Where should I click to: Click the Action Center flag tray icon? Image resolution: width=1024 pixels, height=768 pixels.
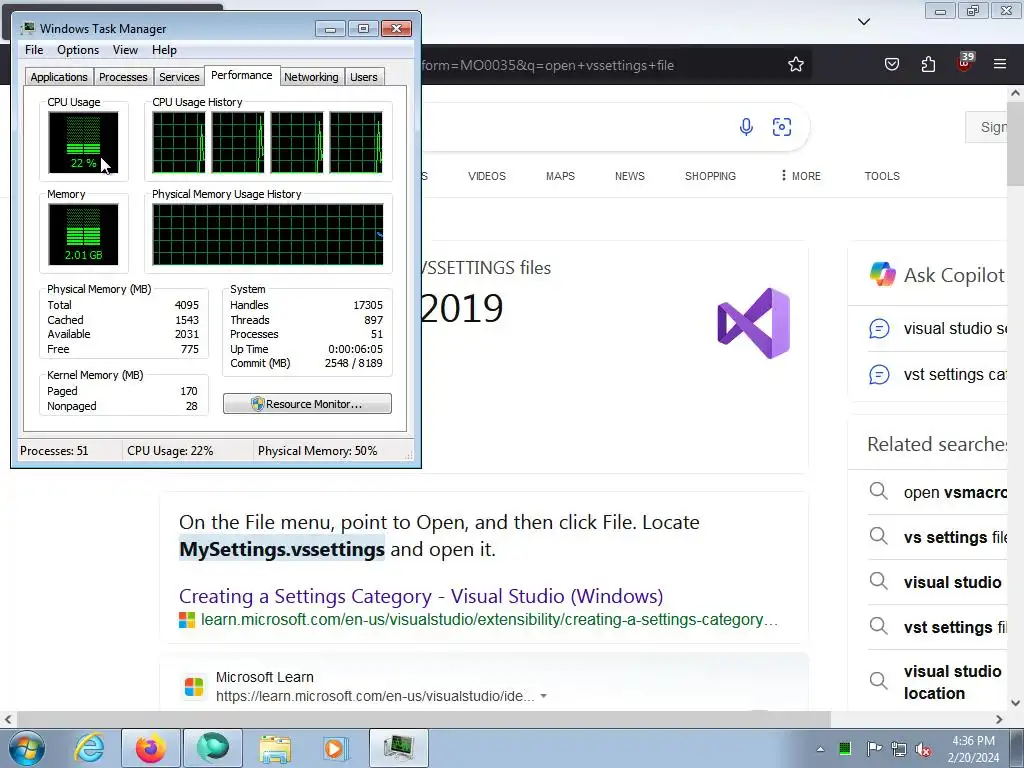tap(874, 748)
